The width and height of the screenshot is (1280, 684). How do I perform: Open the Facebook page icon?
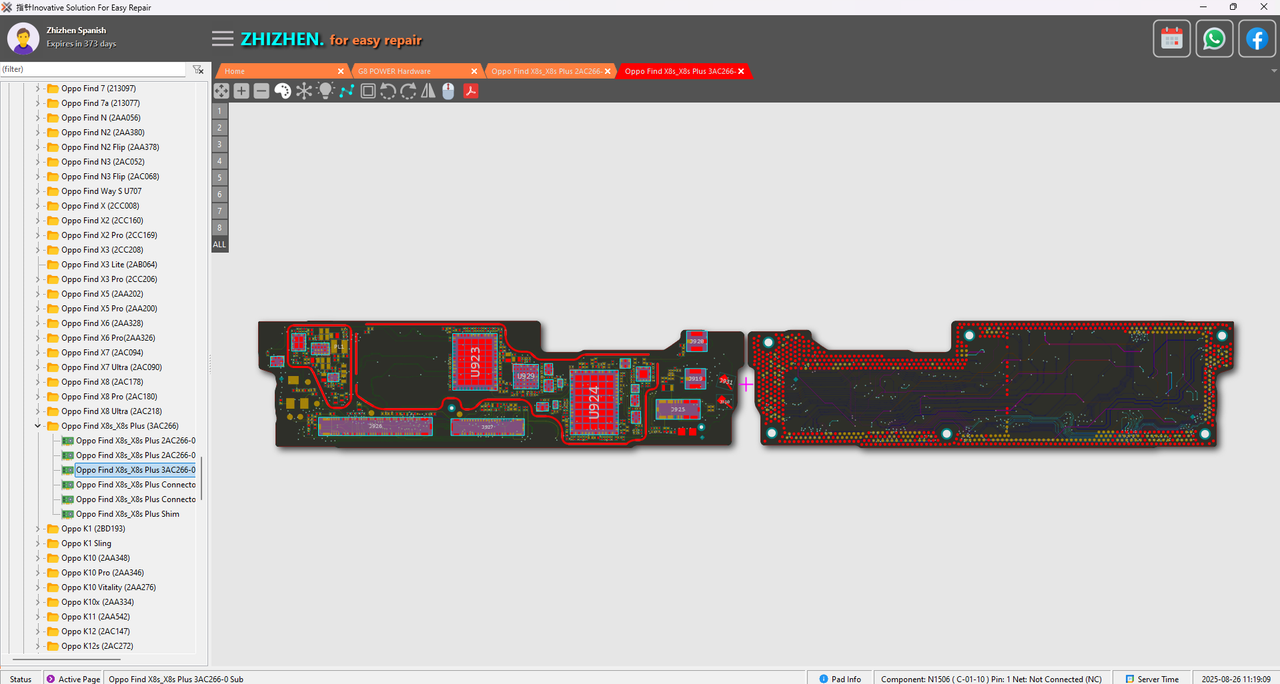1257,39
